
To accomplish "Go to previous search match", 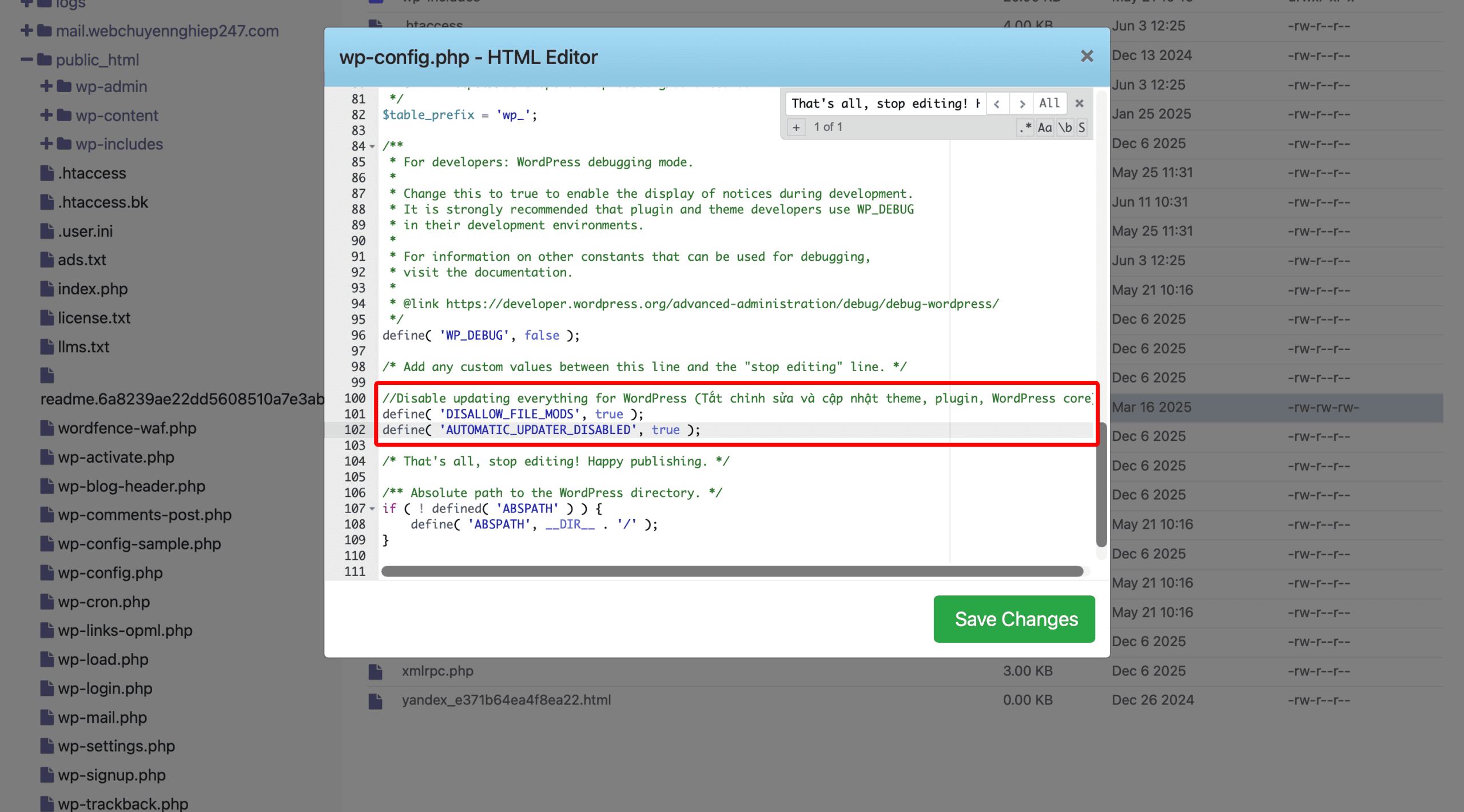I will [997, 104].
